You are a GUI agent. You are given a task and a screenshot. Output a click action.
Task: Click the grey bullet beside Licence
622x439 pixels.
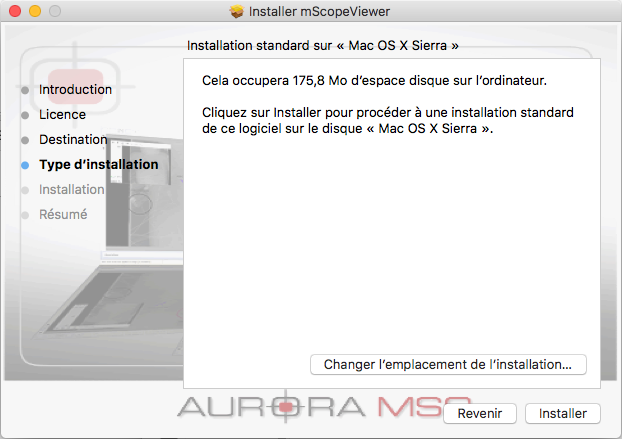[25, 115]
